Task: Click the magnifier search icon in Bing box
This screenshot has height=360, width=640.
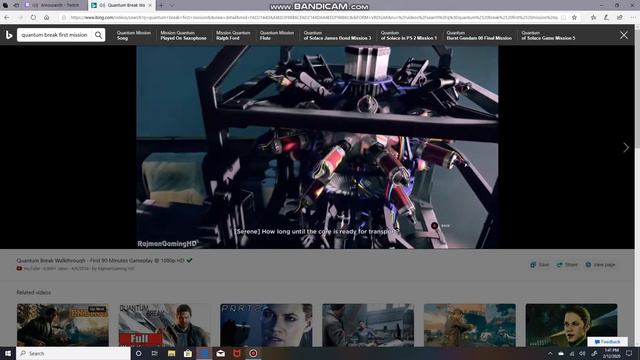Action: (98, 35)
